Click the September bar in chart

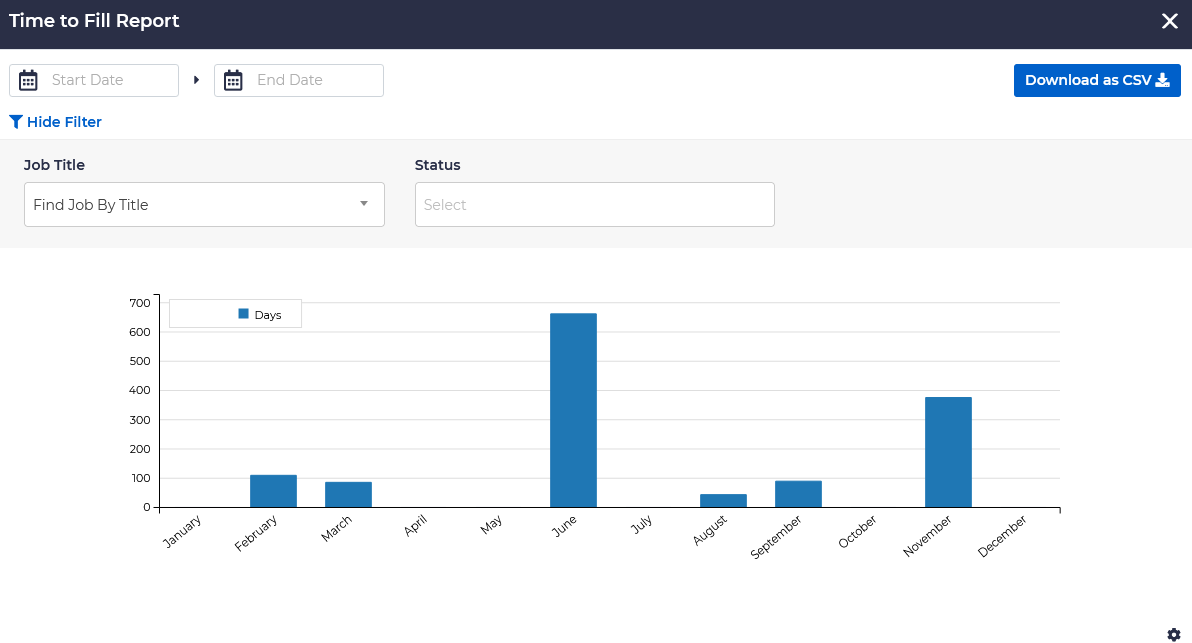[798, 494]
